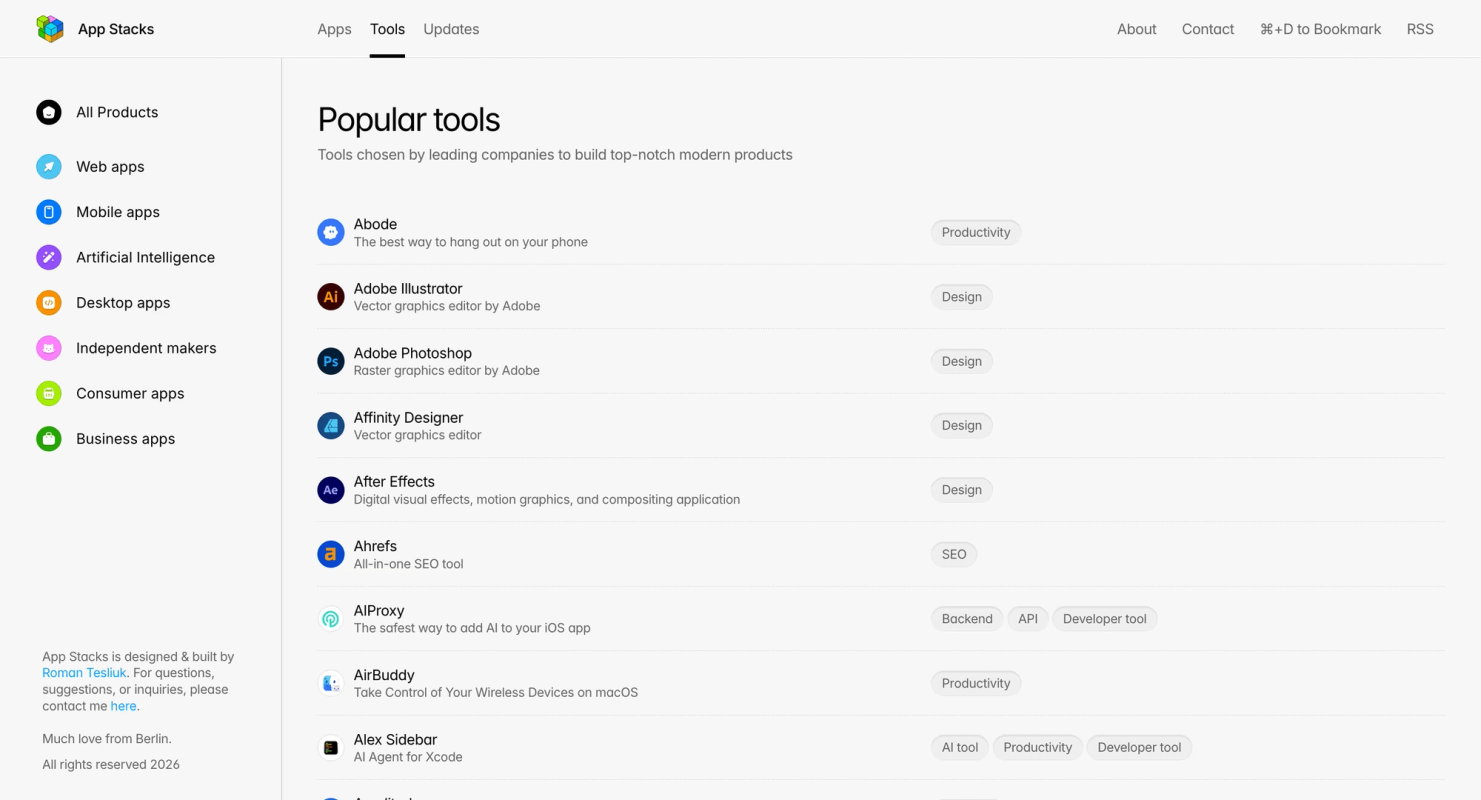The height and width of the screenshot is (800, 1481).
Task: Click the AI tool tag for Alex Sidebar
Action: tap(960, 747)
